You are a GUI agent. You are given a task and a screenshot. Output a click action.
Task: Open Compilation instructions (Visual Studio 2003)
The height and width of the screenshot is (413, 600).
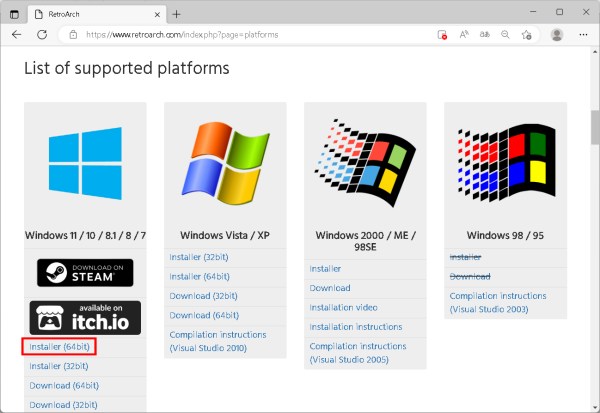coord(498,302)
